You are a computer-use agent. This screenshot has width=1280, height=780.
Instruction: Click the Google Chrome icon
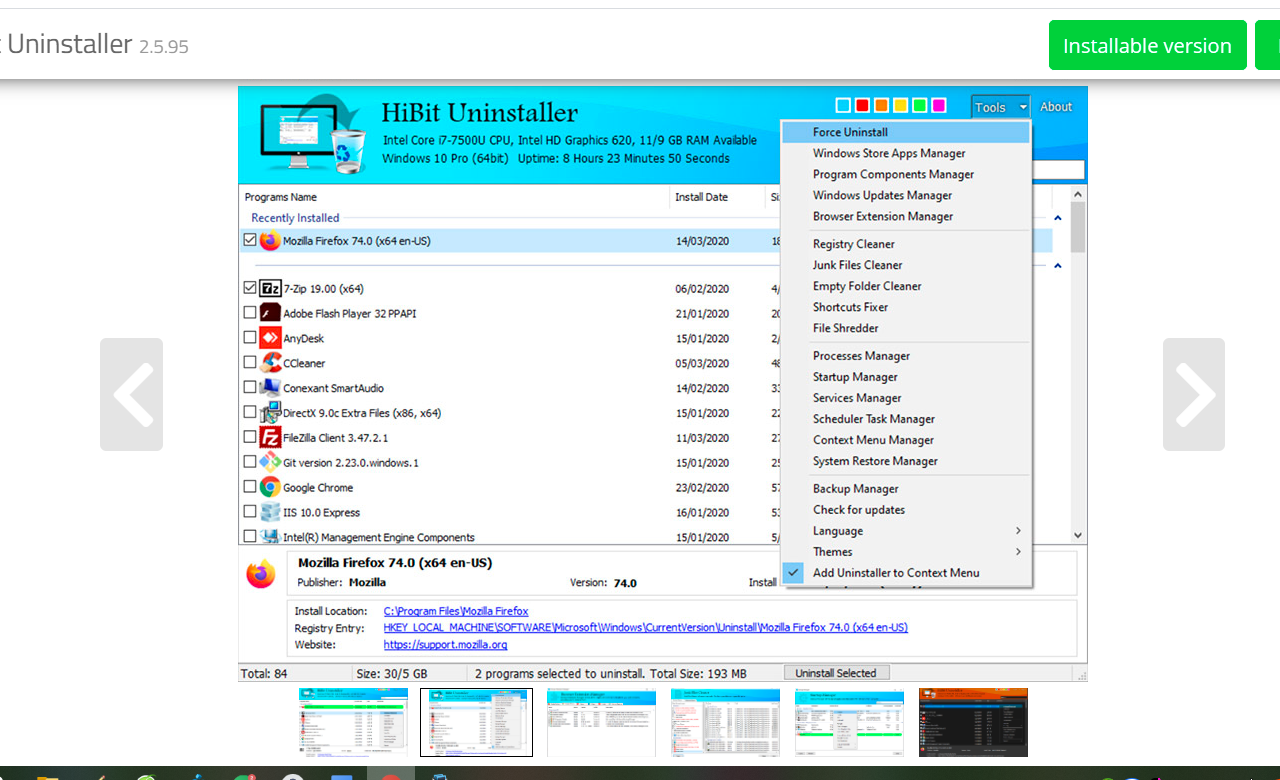(x=268, y=487)
